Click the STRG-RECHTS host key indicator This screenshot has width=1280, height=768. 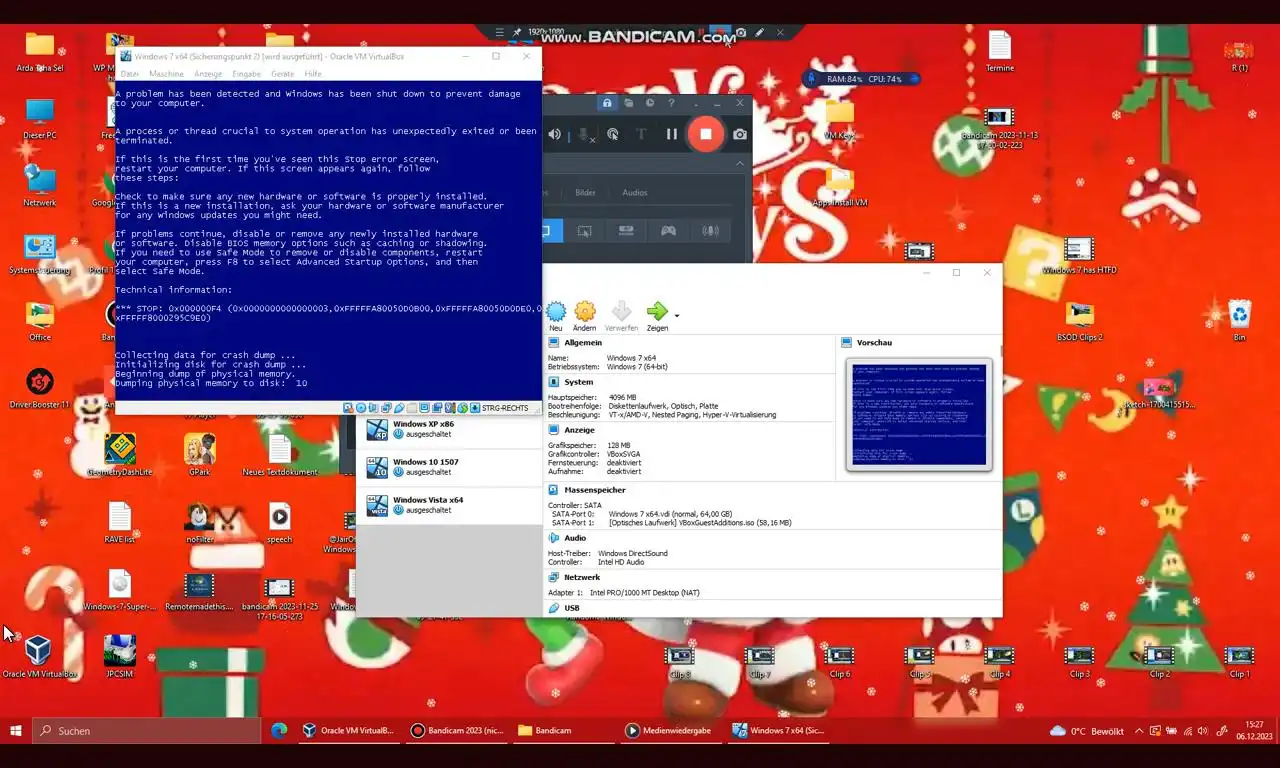(505, 408)
